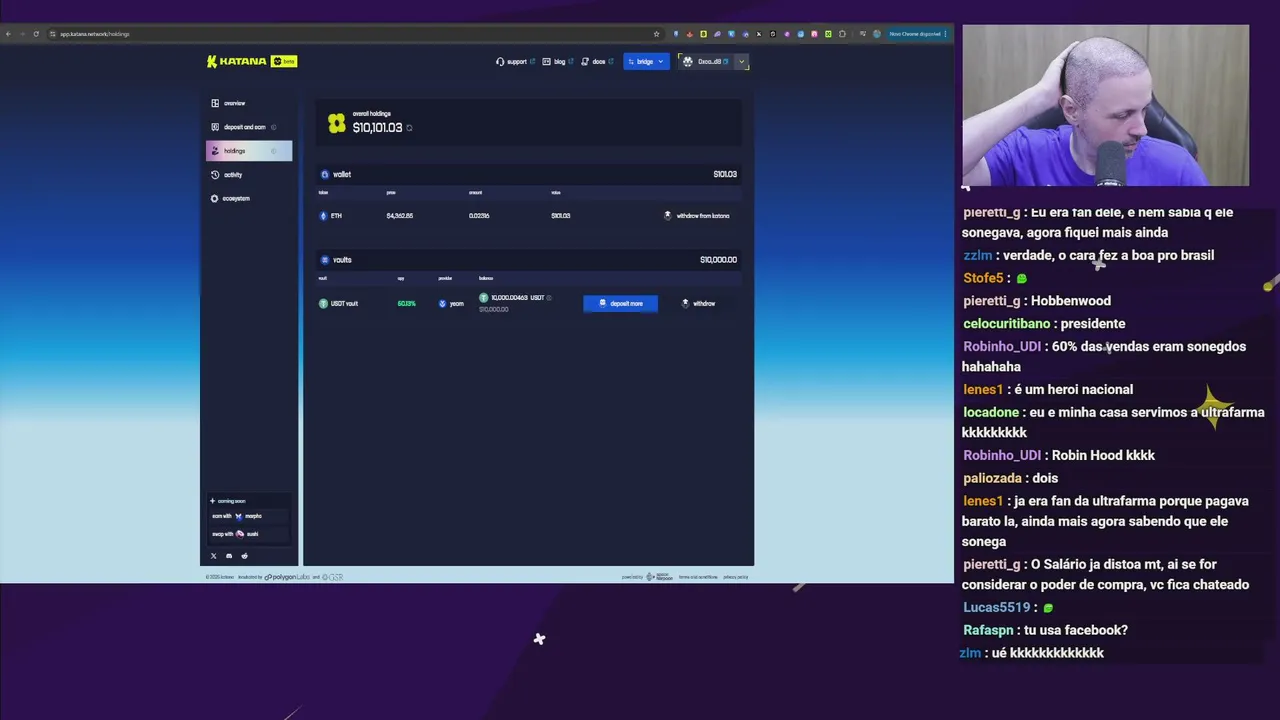Screen dimensions: 1280x720
Task: Expand the bridge dropdown button
Action: (x=645, y=61)
